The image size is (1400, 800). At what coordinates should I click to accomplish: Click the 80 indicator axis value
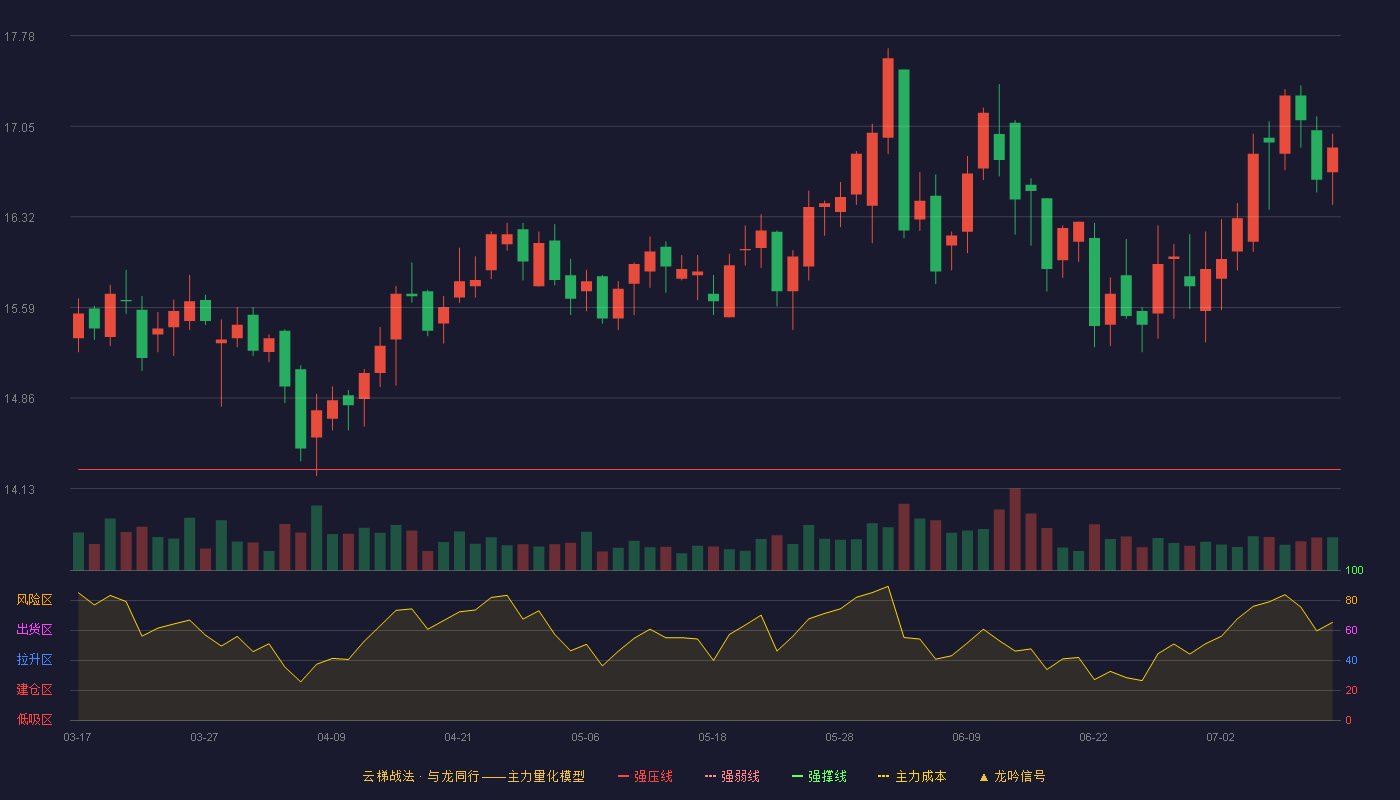[1351, 600]
